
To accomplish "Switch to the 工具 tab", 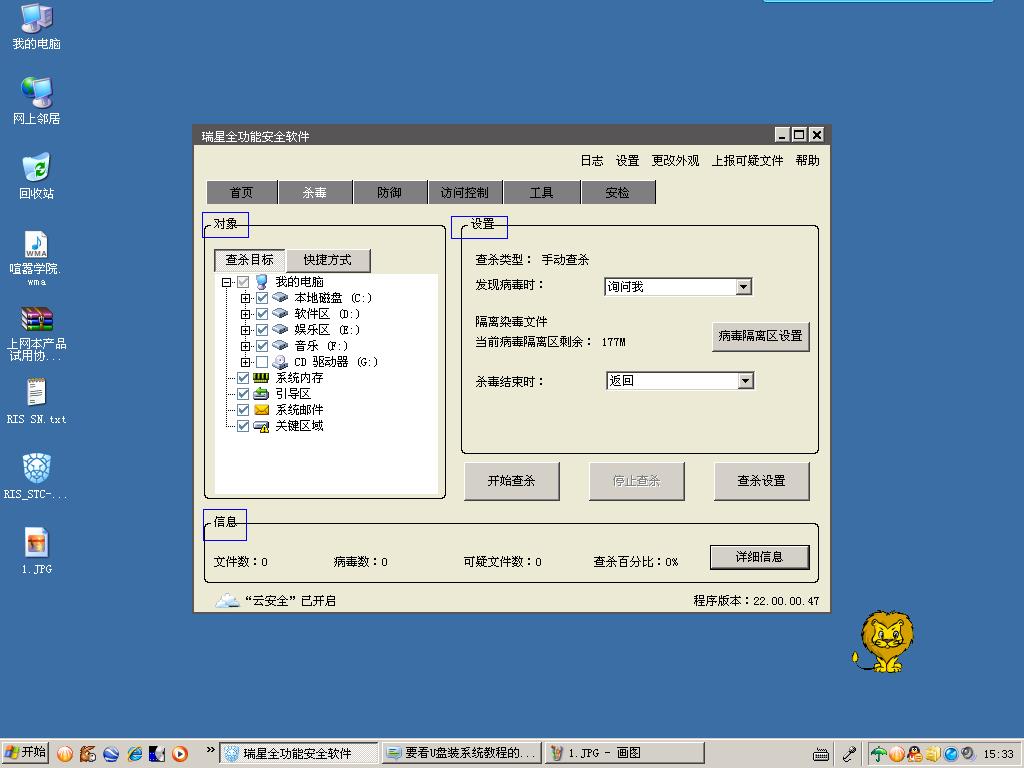I will (541, 193).
